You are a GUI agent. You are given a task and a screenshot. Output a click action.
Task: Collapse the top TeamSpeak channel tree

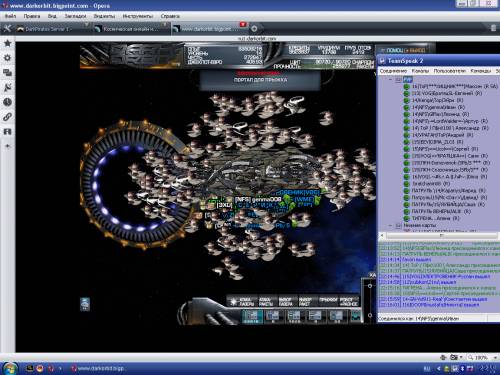[391, 79]
